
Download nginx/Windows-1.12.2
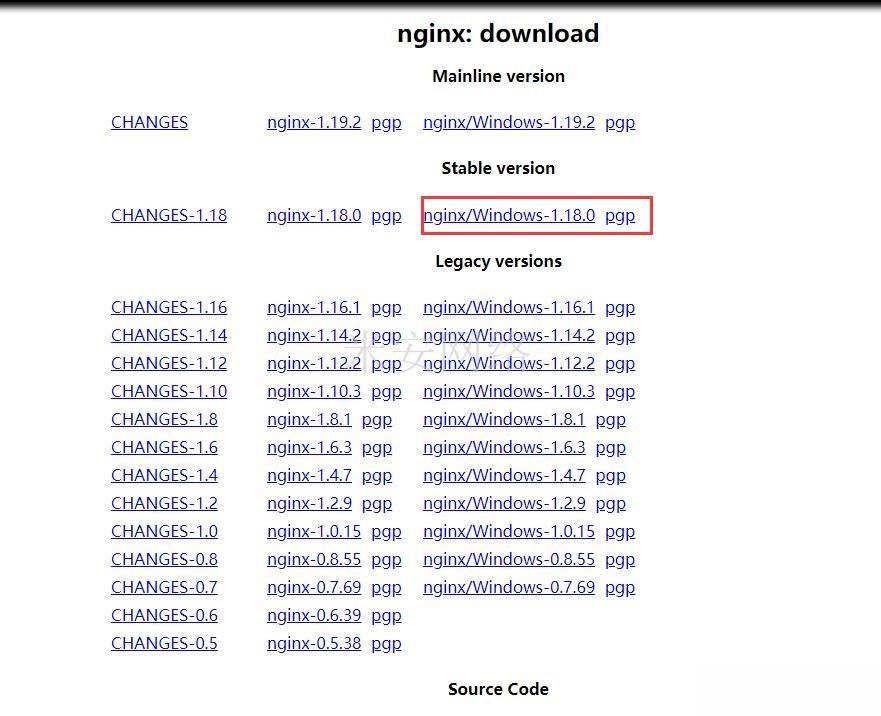pos(509,364)
